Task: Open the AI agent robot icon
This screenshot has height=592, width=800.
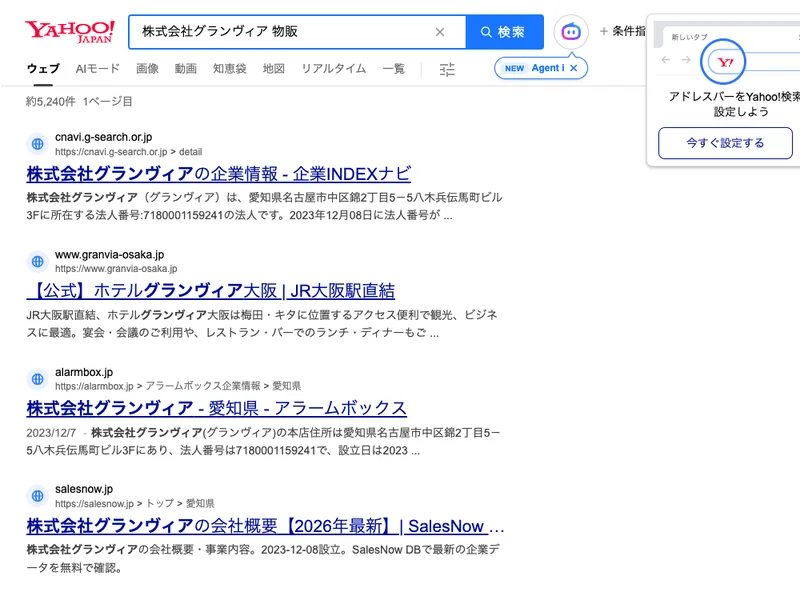Action: pyautogui.click(x=571, y=32)
